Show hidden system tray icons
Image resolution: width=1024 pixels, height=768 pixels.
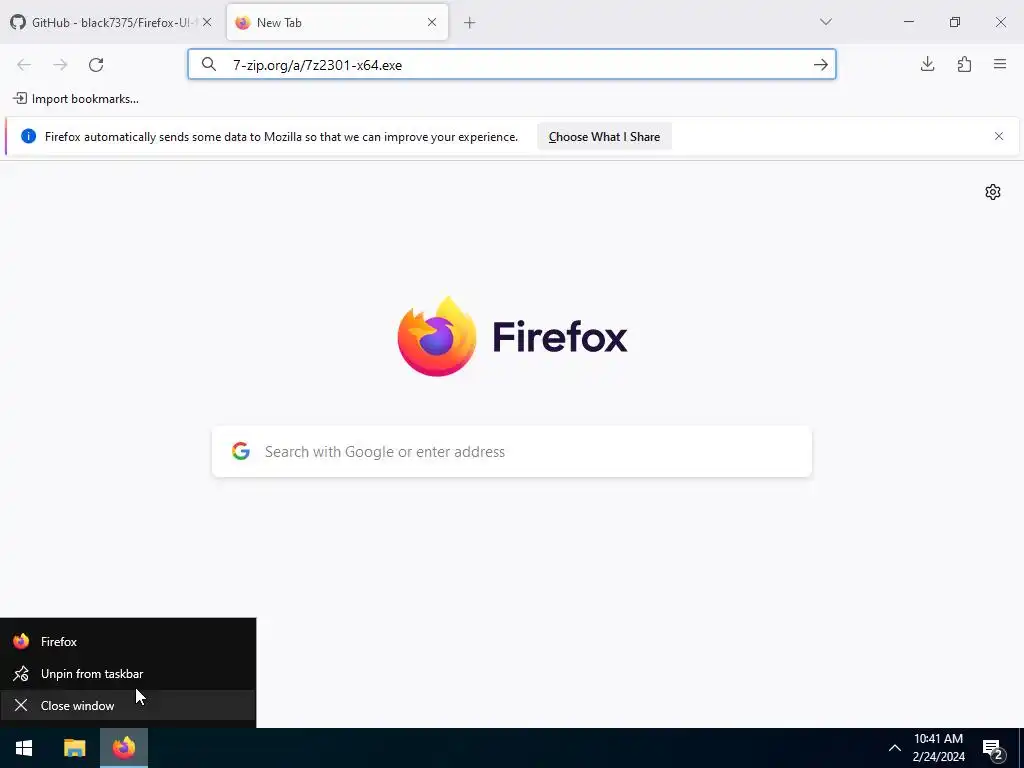[x=895, y=748]
